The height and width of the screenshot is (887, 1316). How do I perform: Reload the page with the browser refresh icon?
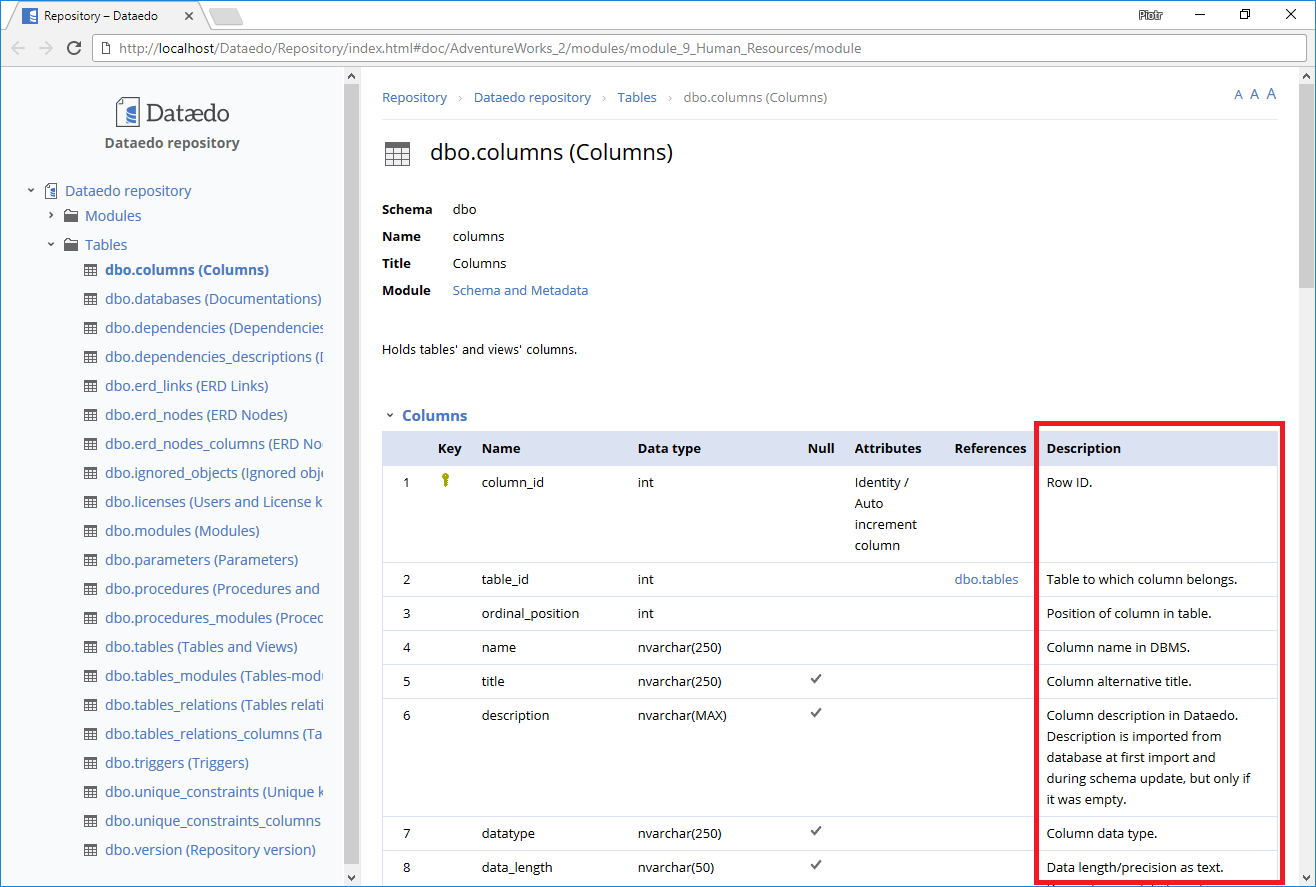pos(73,48)
